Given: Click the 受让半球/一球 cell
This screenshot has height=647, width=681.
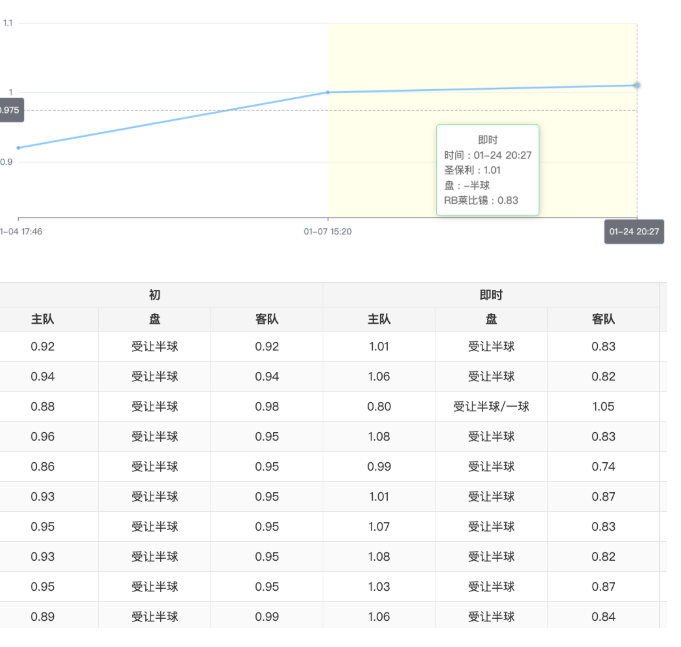Looking at the screenshot, I should (491, 407).
